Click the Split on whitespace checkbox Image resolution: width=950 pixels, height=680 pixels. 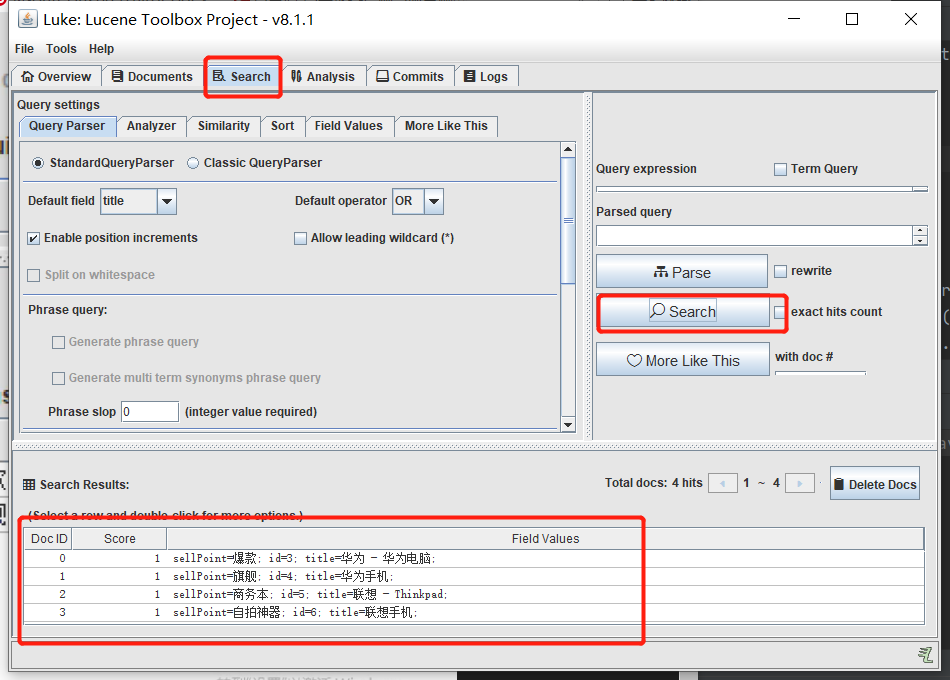[34, 275]
